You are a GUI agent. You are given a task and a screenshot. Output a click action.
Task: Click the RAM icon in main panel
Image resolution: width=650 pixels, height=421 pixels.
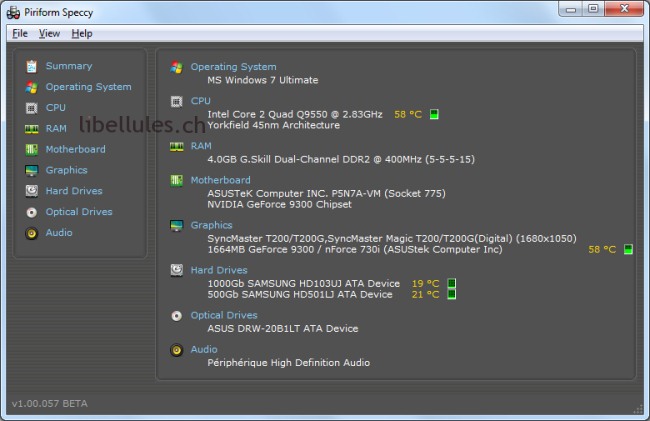[x=177, y=147]
